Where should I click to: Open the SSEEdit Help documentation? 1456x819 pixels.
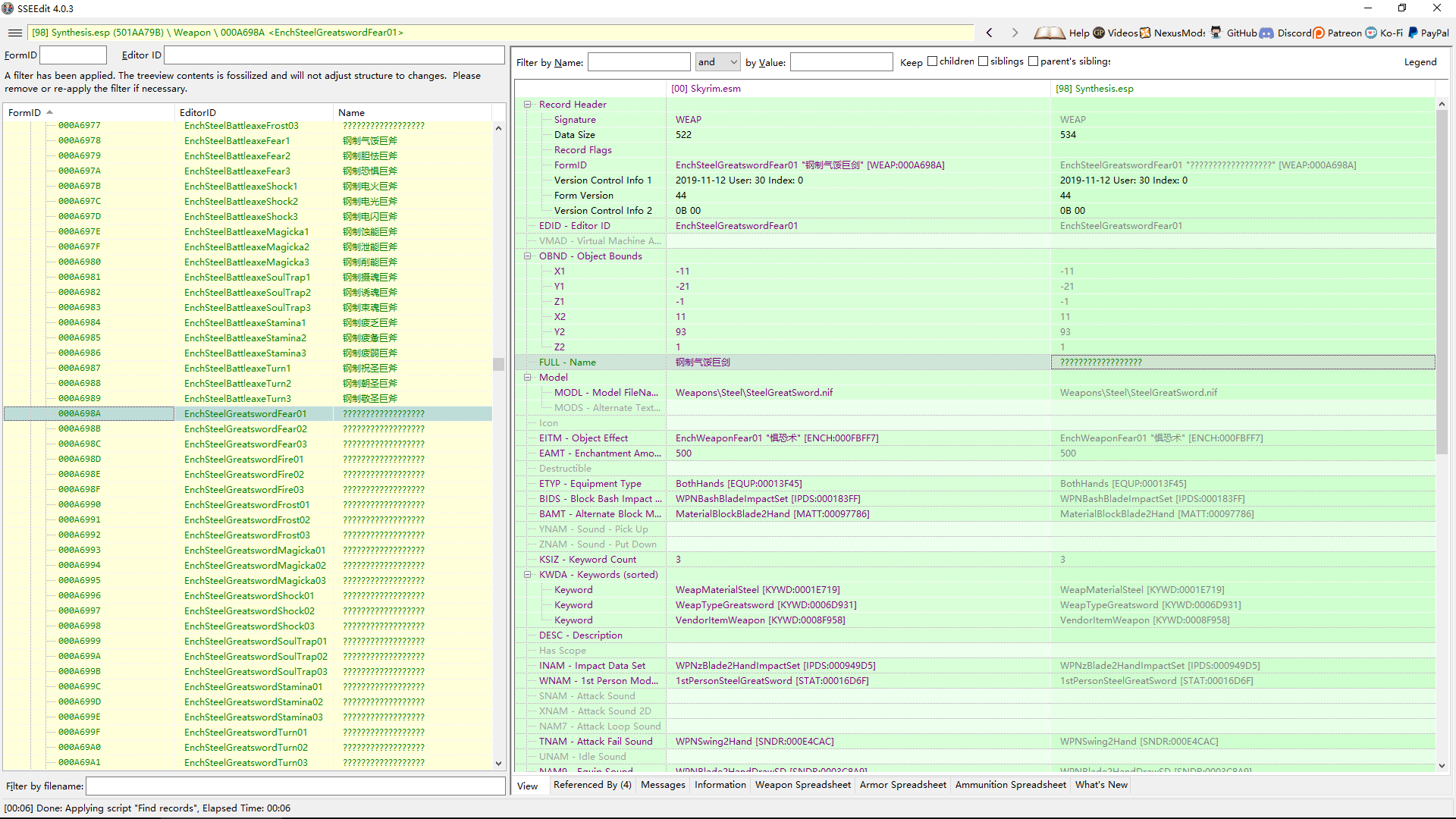1079,33
